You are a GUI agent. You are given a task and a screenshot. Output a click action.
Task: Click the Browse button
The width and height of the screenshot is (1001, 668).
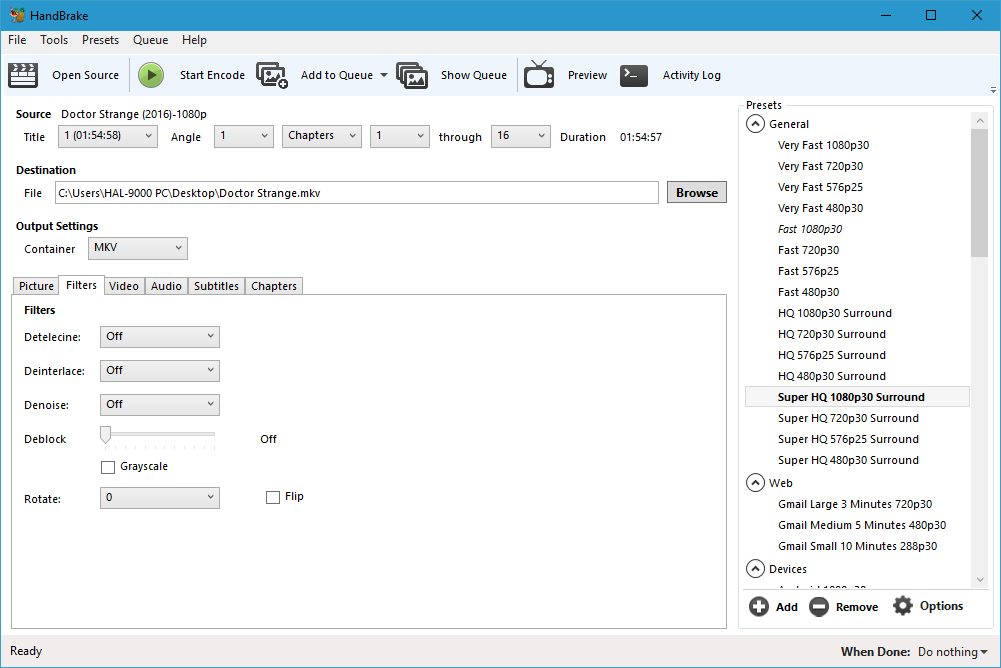click(x=696, y=193)
